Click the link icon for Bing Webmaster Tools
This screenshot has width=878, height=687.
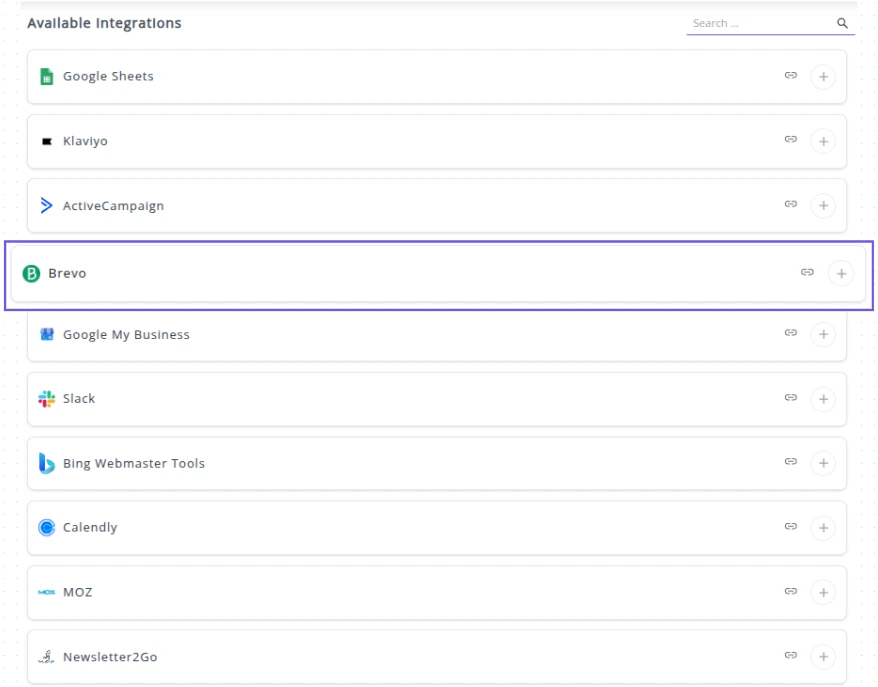coord(790,462)
